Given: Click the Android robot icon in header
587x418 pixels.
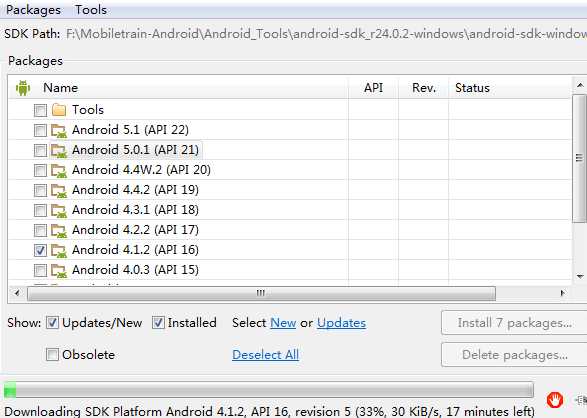Looking at the screenshot, I should 23,88.
